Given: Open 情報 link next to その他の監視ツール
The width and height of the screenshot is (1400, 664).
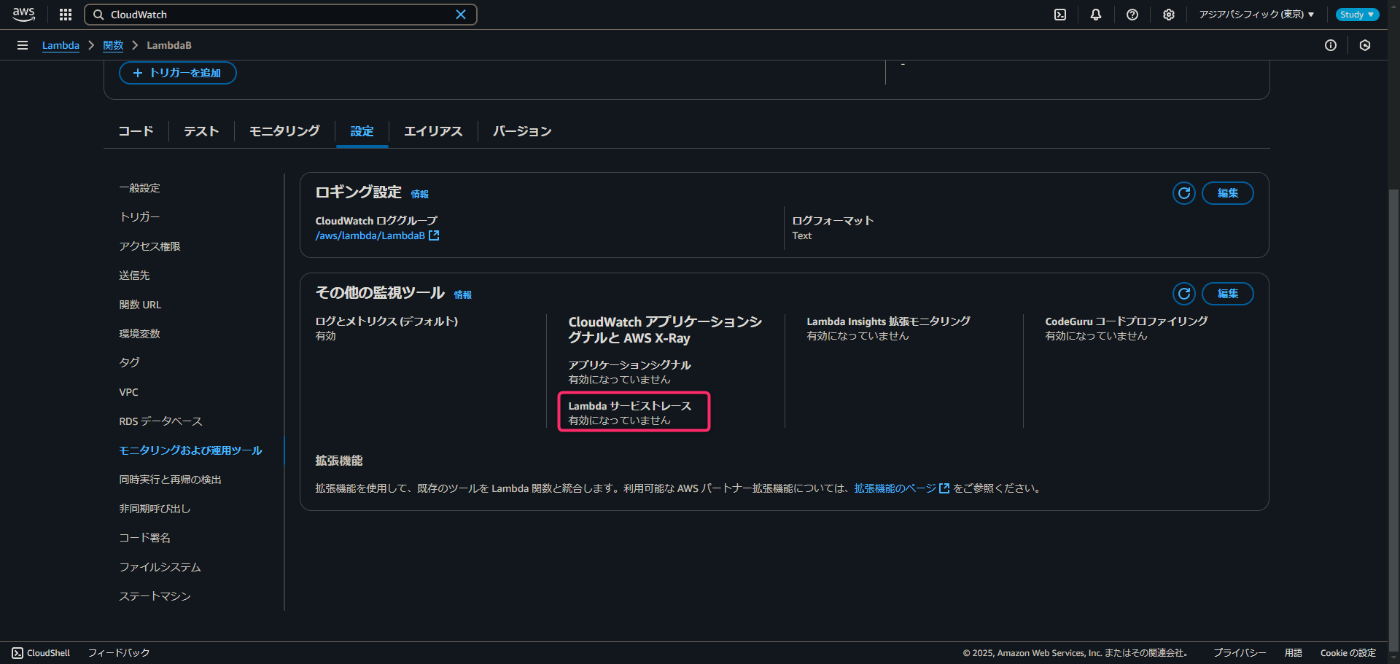Looking at the screenshot, I should point(462,295).
